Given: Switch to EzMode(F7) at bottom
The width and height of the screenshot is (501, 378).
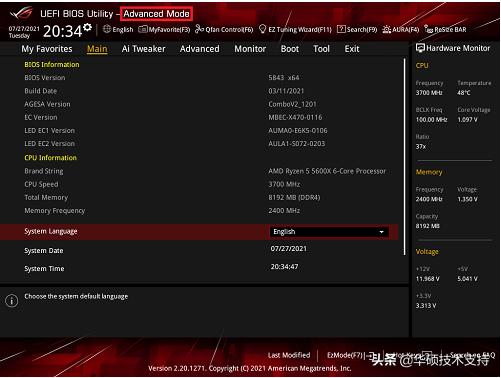Looking at the screenshot, I should (x=345, y=355).
